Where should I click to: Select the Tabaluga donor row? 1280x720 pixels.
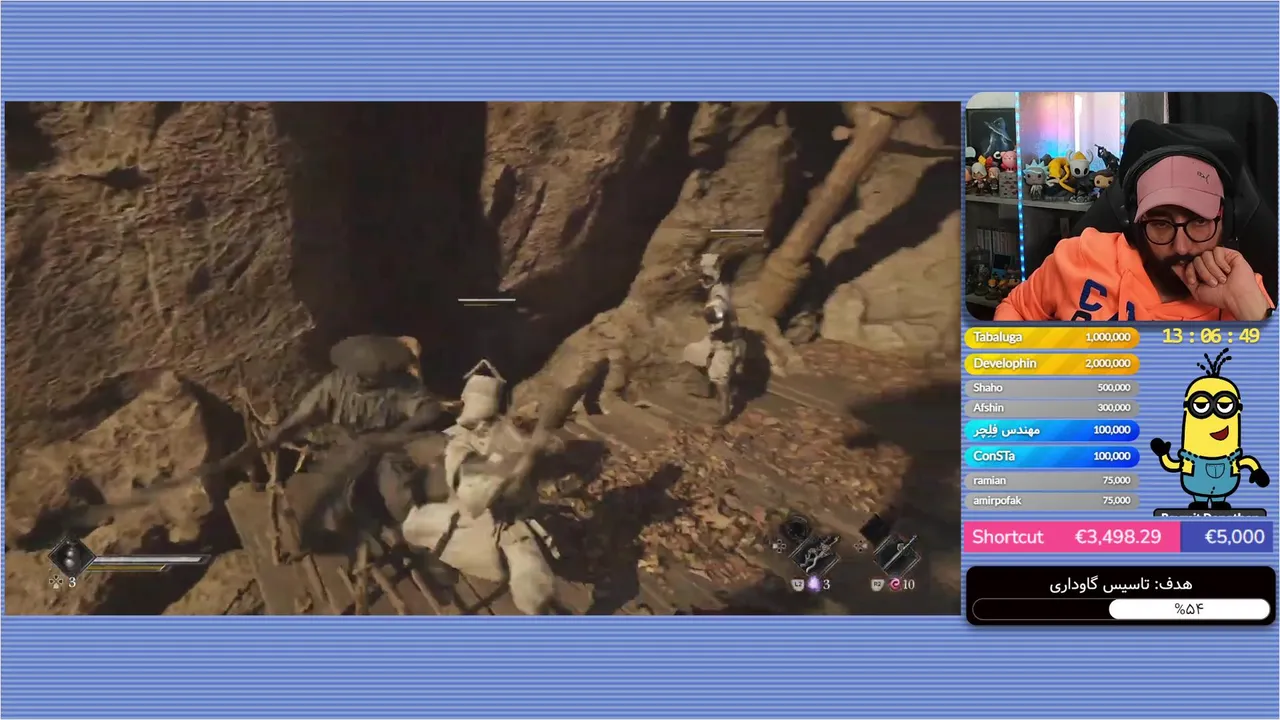(x=1051, y=338)
